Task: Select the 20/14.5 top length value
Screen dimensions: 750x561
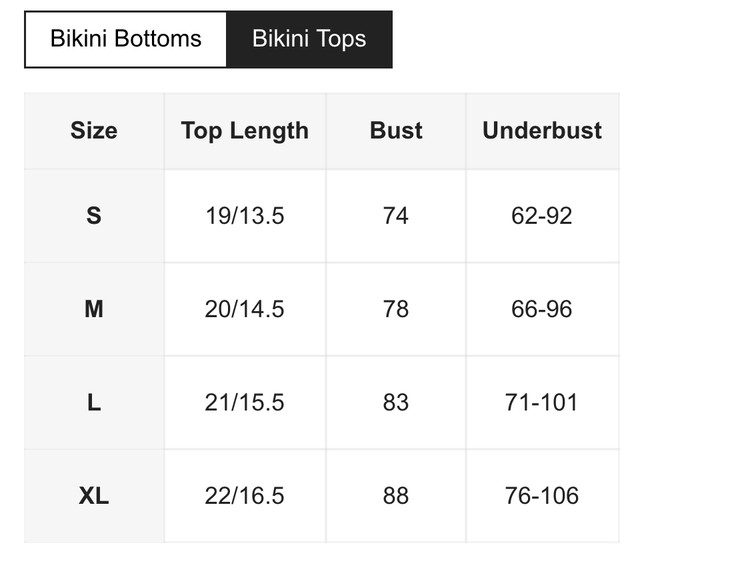Action: [x=245, y=309]
